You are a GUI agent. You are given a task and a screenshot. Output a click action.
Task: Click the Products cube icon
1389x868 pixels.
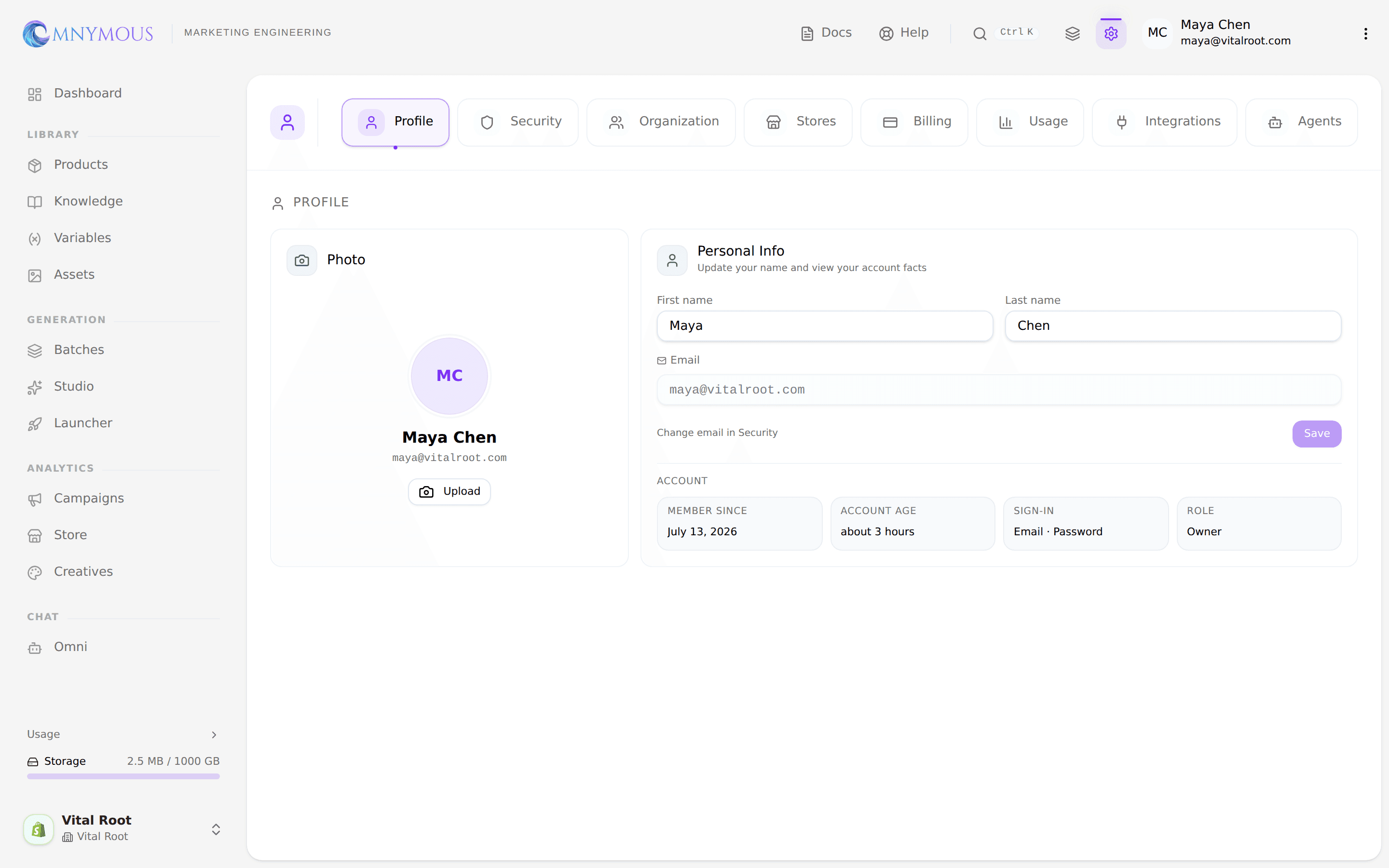(x=35, y=165)
